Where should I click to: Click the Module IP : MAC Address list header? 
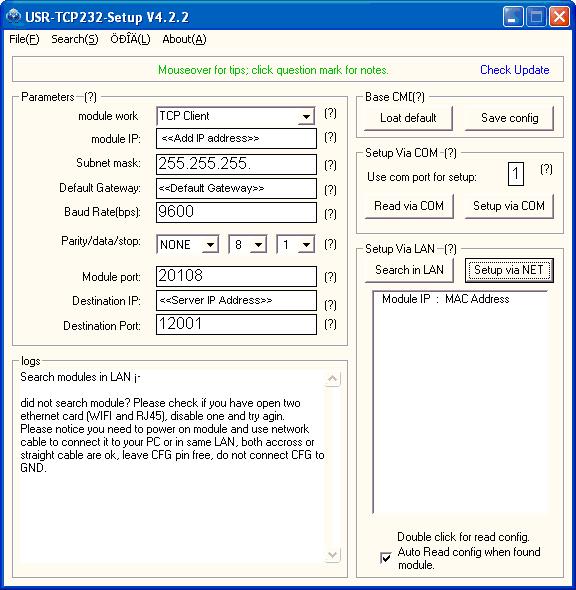click(445, 299)
